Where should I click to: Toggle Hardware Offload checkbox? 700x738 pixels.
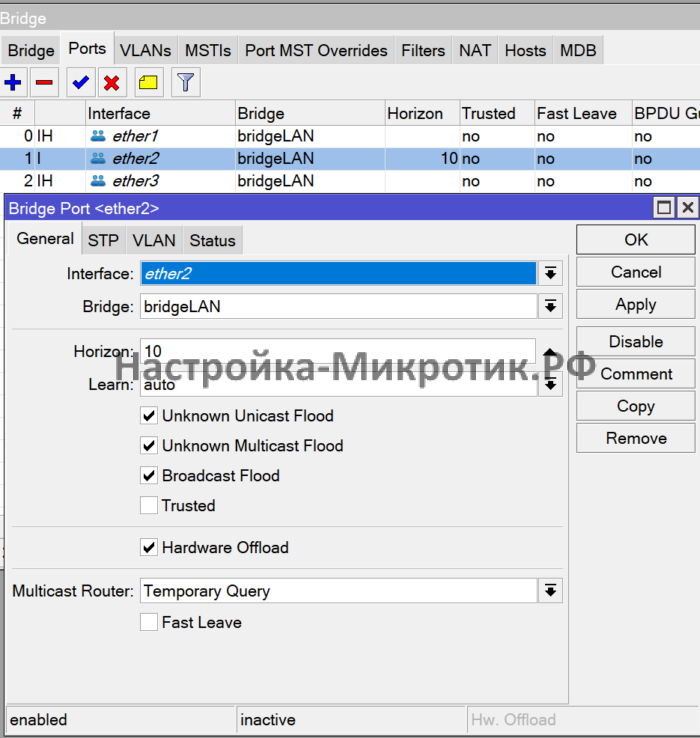point(149,548)
